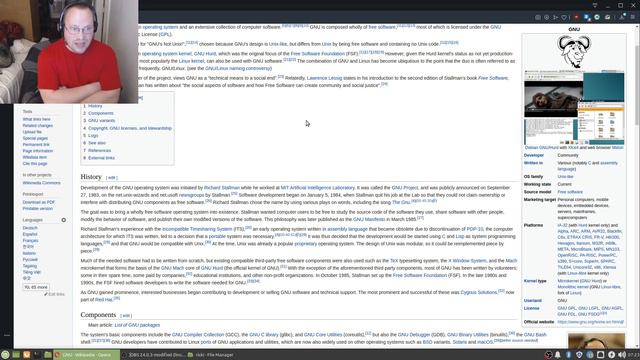Click the pencil Edit links icon

click(x=46, y=294)
